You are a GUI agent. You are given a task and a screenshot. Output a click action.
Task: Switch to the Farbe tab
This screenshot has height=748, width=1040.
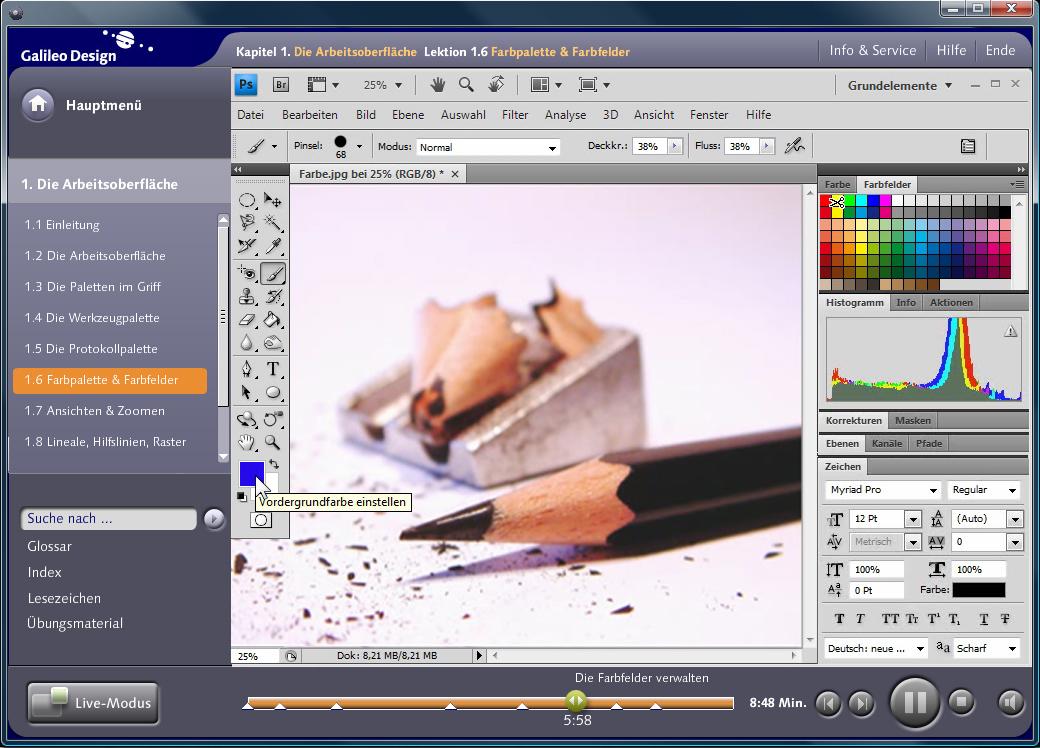pyautogui.click(x=837, y=184)
